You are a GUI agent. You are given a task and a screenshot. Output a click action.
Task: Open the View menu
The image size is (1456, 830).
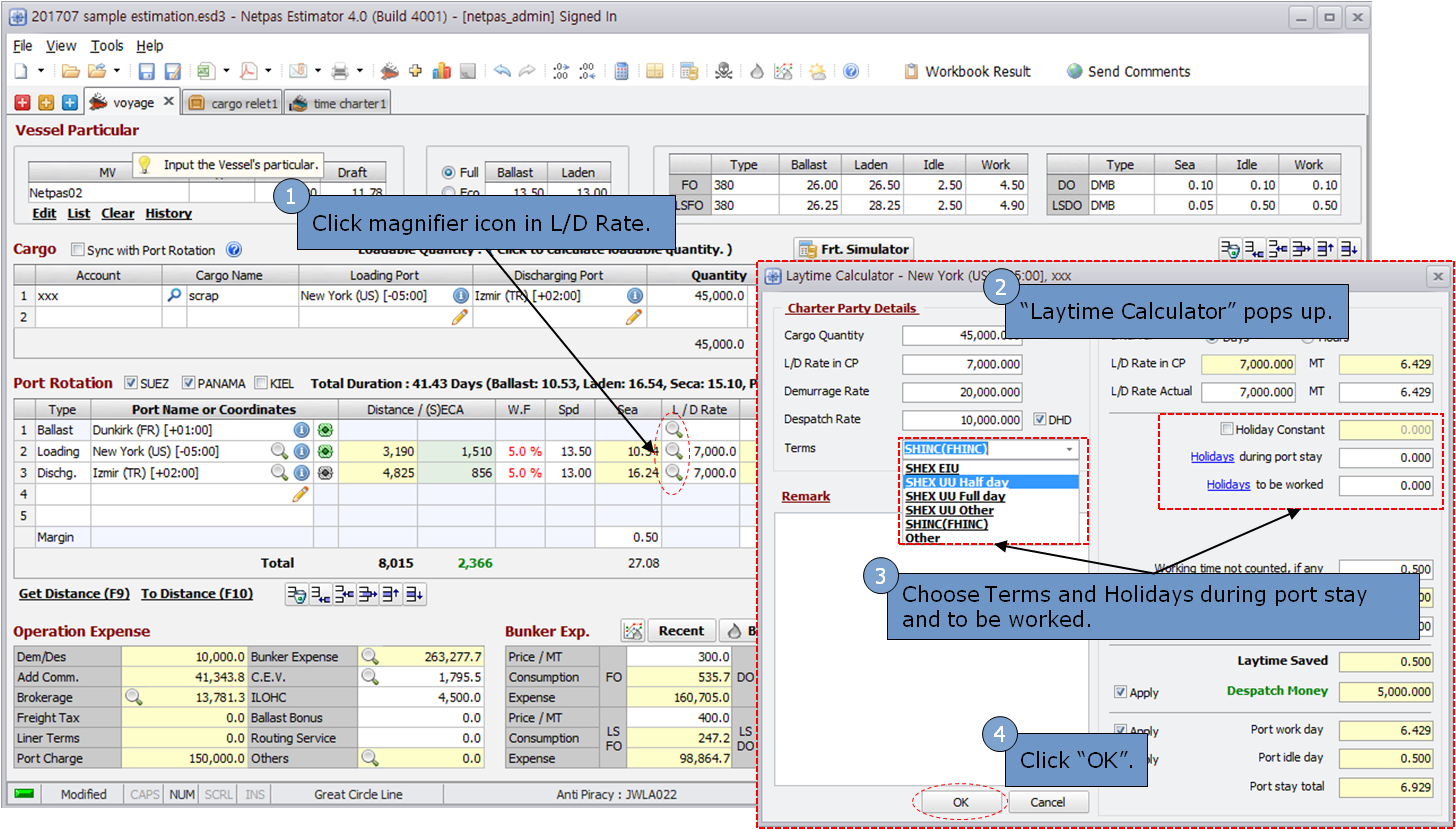click(61, 46)
